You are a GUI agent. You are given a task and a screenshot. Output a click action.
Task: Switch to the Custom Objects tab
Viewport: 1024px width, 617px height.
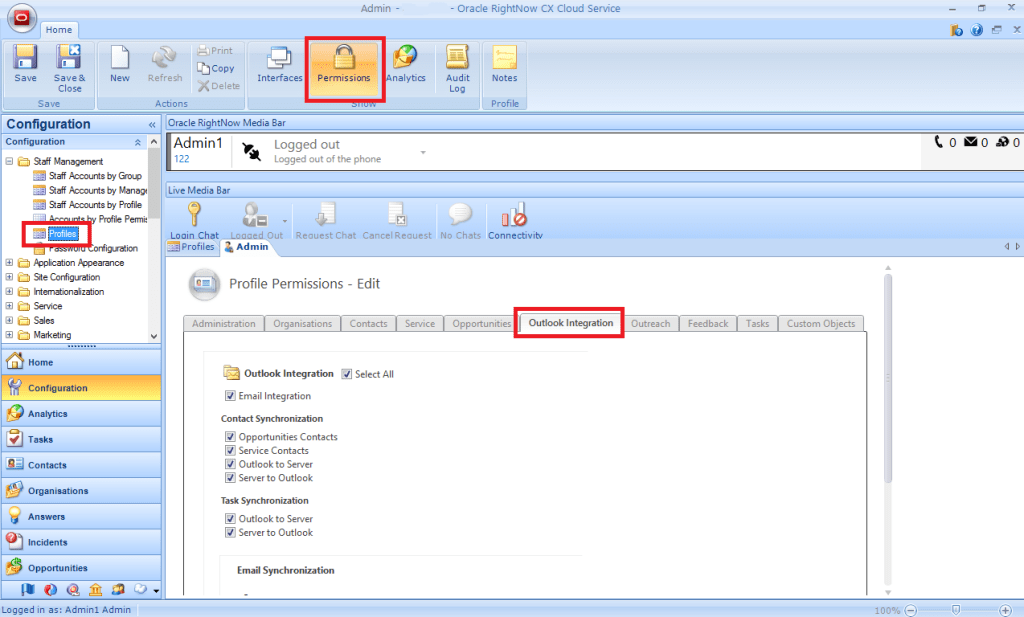(820, 324)
